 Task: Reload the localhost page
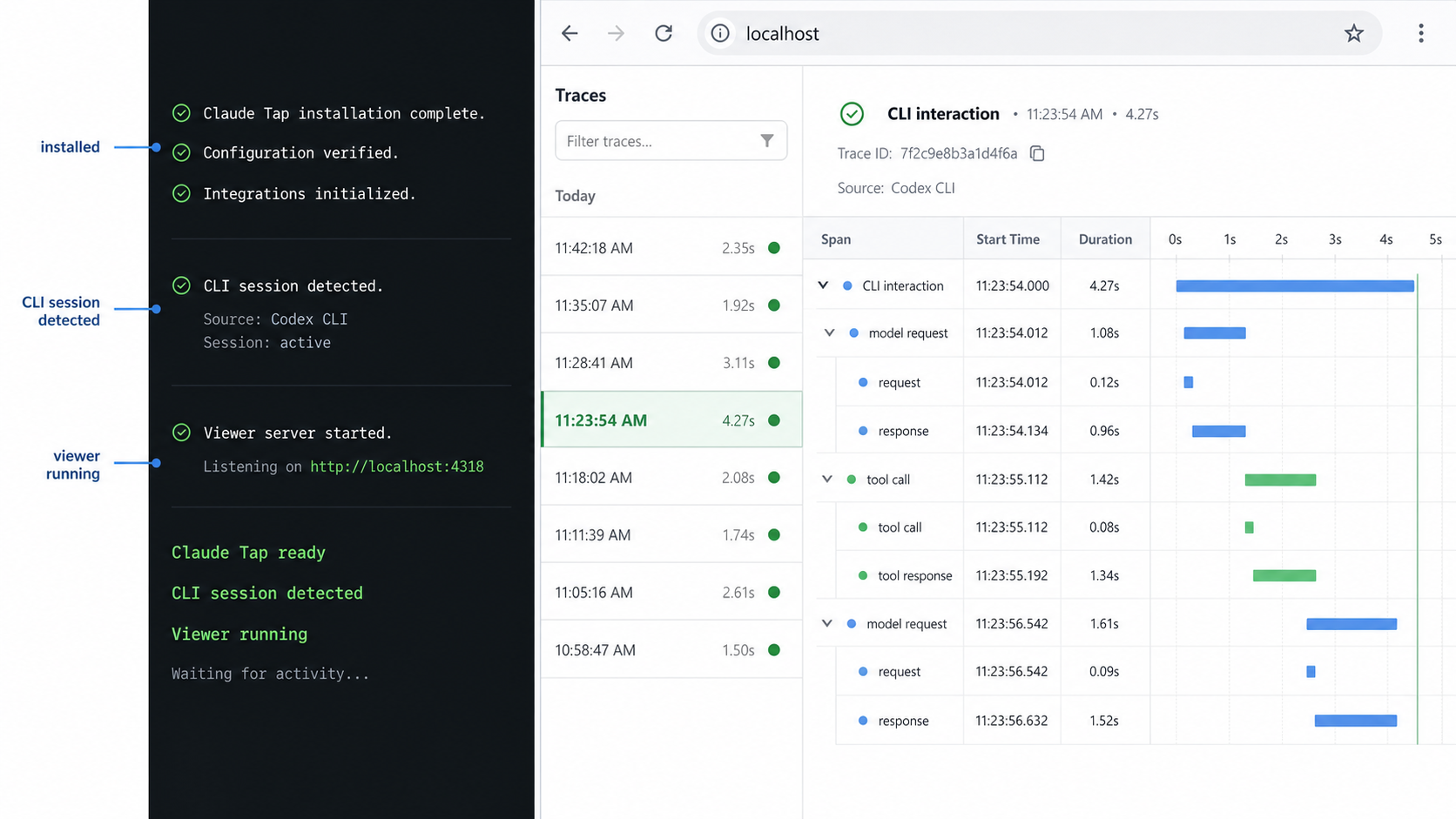[x=664, y=33]
